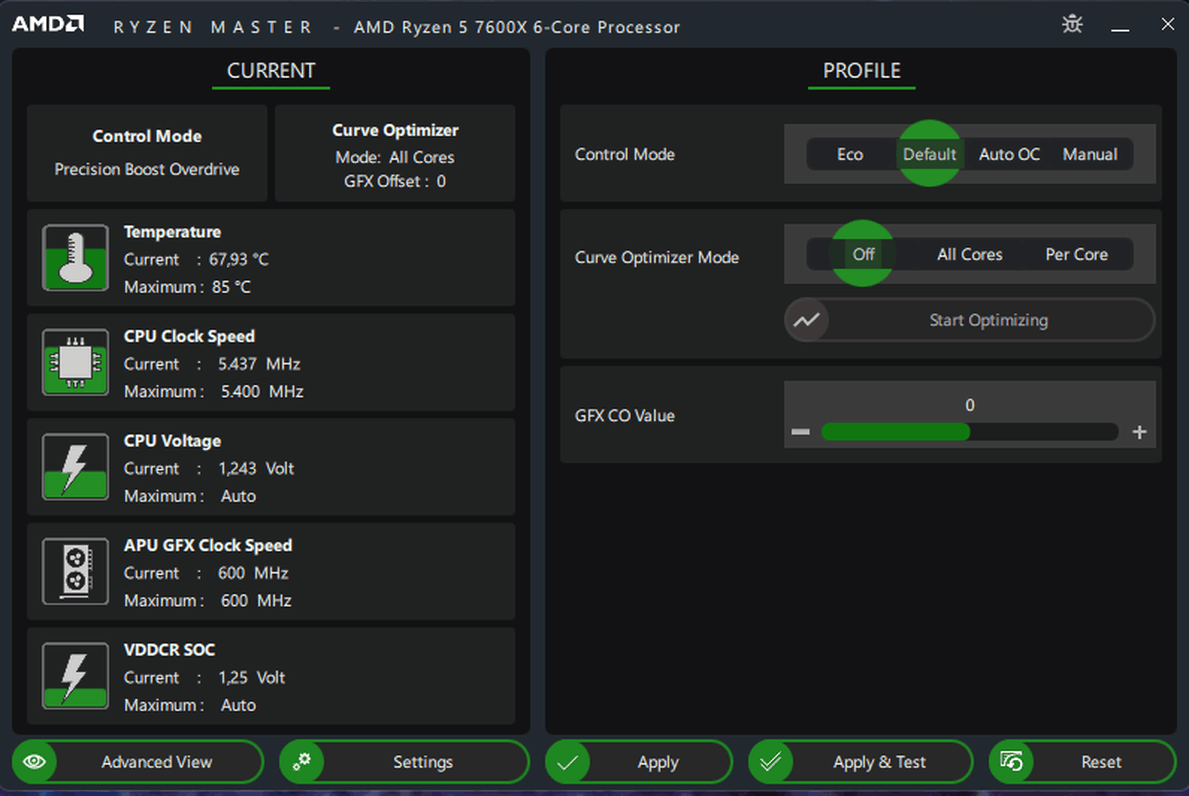Viewport: 1189px width, 796px height.
Task: Click the eye icon on Advanced View
Action: [x=35, y=762]
